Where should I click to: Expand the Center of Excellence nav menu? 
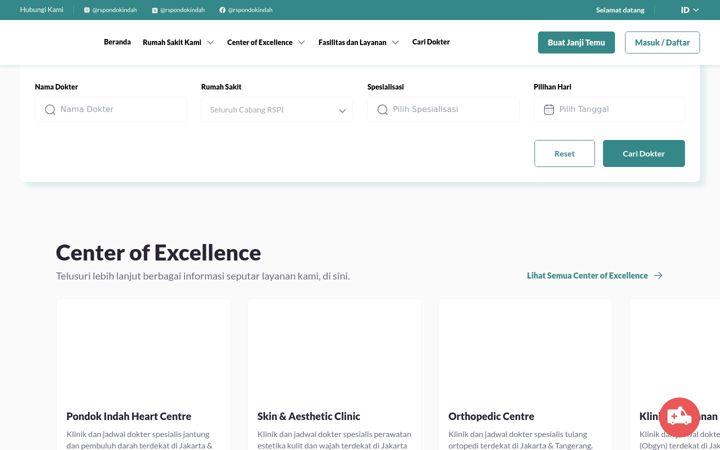coord(266,42)
